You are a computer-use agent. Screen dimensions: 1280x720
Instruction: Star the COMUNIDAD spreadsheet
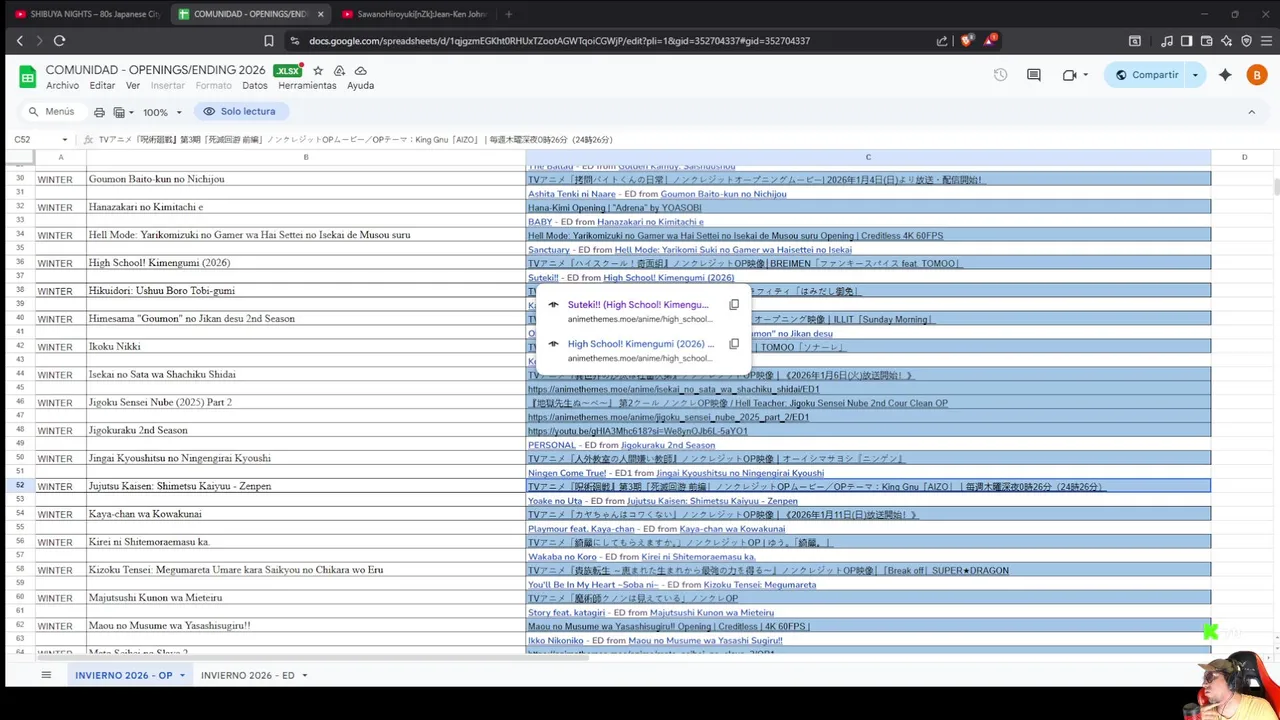tap(318, 71)
